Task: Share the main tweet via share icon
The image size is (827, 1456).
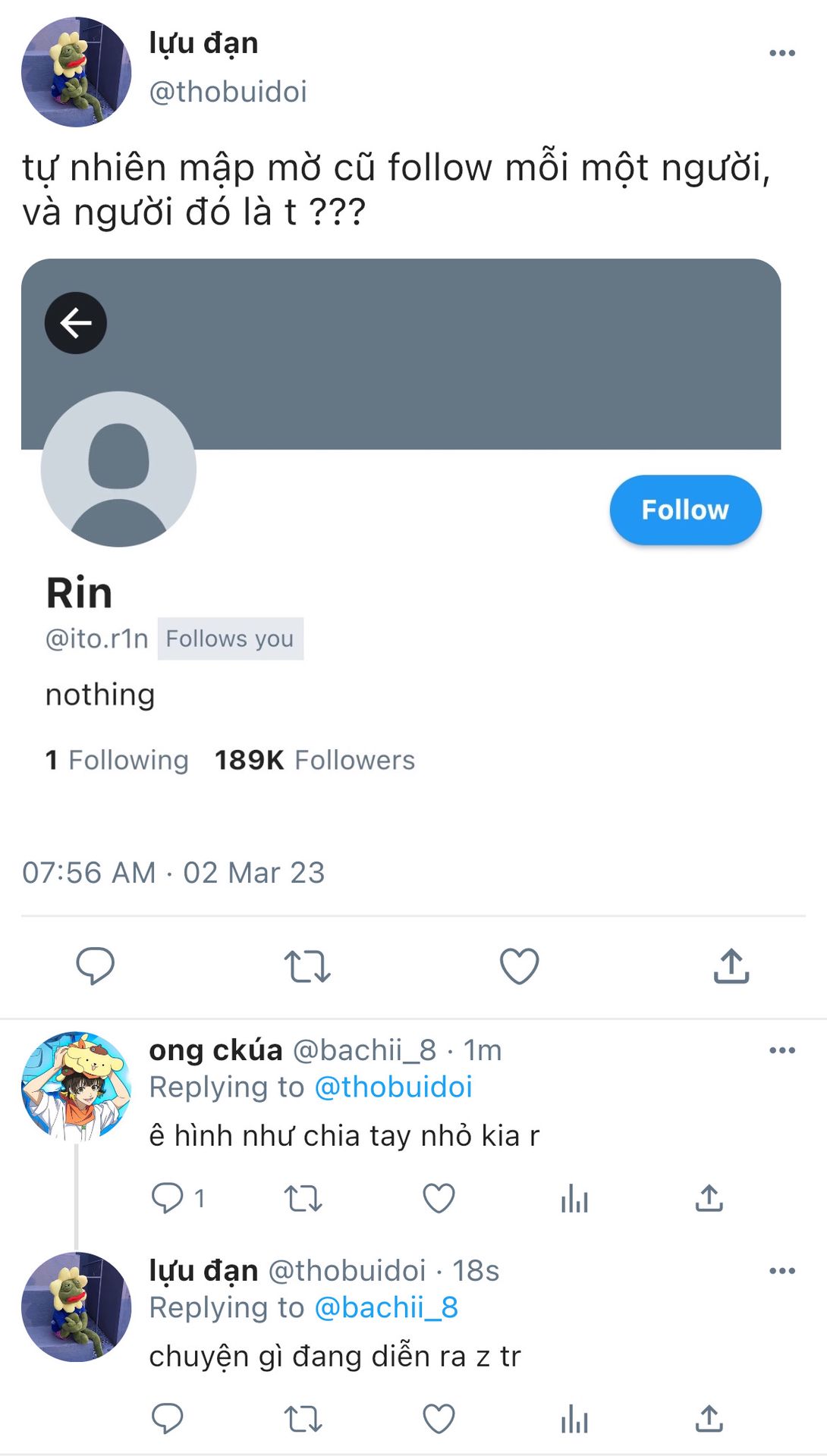Action: tap(731, 966)
